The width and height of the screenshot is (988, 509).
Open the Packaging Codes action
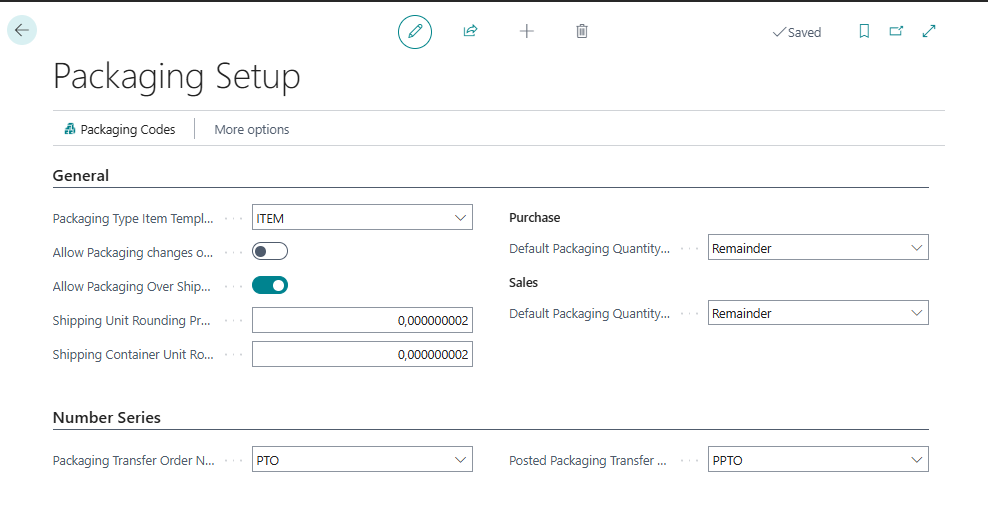[x=119, y=129]
